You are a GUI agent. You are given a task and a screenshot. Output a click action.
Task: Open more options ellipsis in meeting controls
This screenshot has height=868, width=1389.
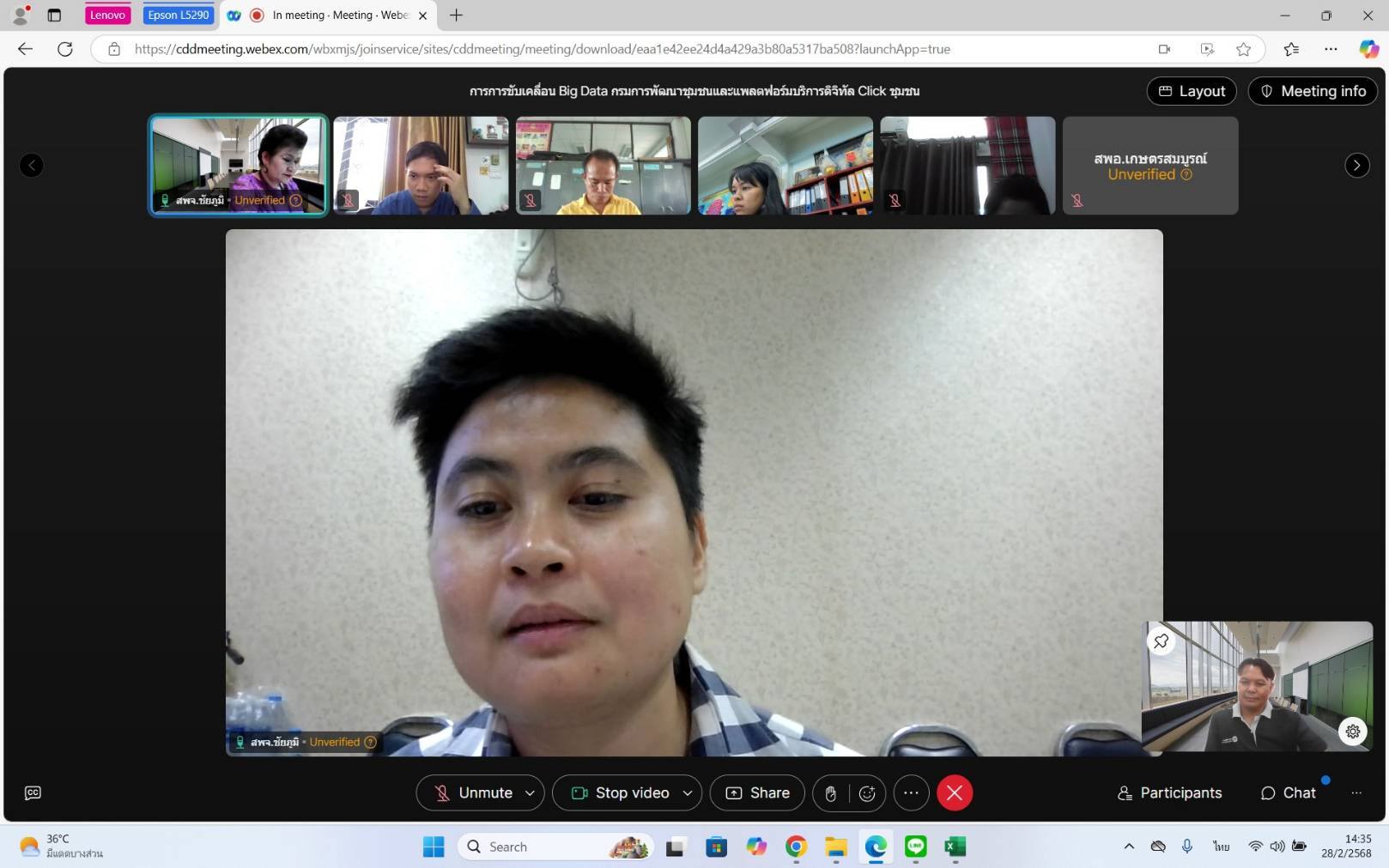coord(911,793)
